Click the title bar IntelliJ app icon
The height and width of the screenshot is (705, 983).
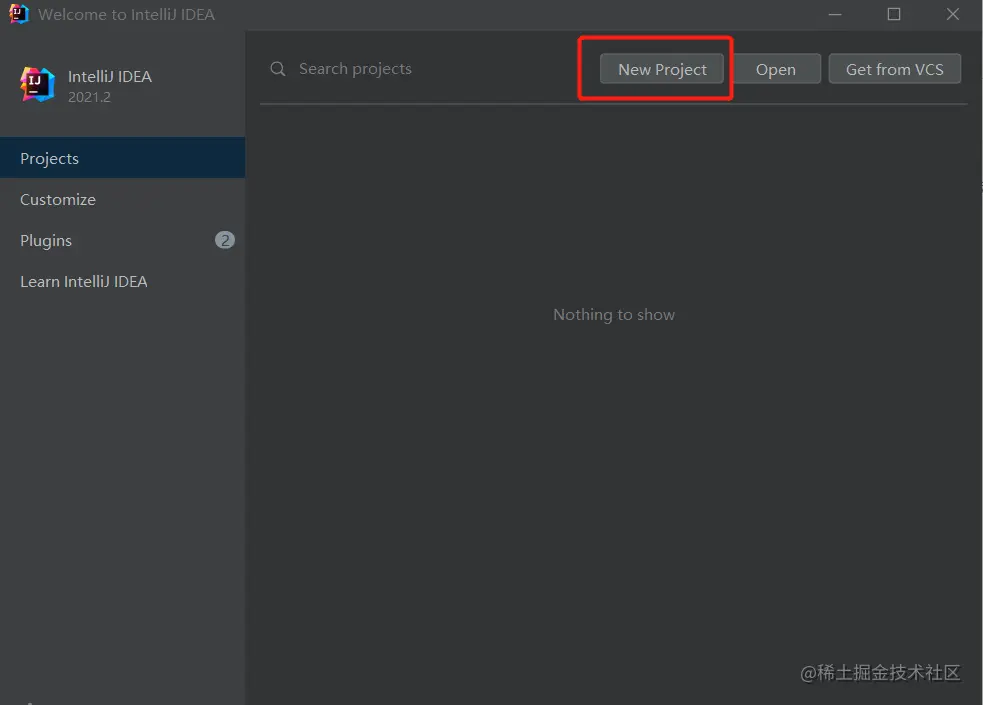[19, 14]
